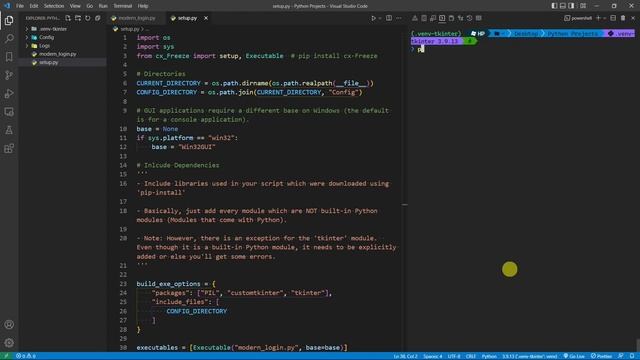The width and height of the screenshot is (640, 360).
Task: Open the Bookmarks view in activity bar
Action: click(x=9, y=57)
